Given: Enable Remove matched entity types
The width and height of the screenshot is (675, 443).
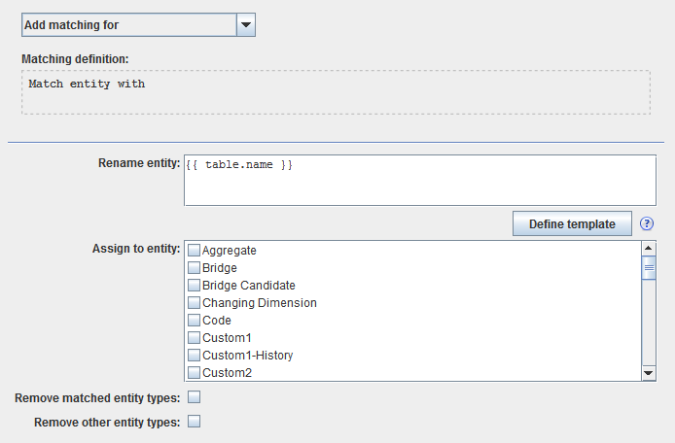Looking at the screenshot, I should 194,398.
